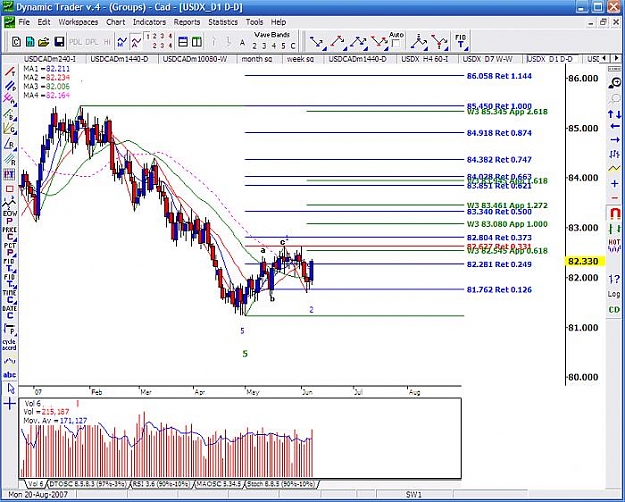Select the trend line T tool
This screenshot has height=502, width=625.
point(10,72)
